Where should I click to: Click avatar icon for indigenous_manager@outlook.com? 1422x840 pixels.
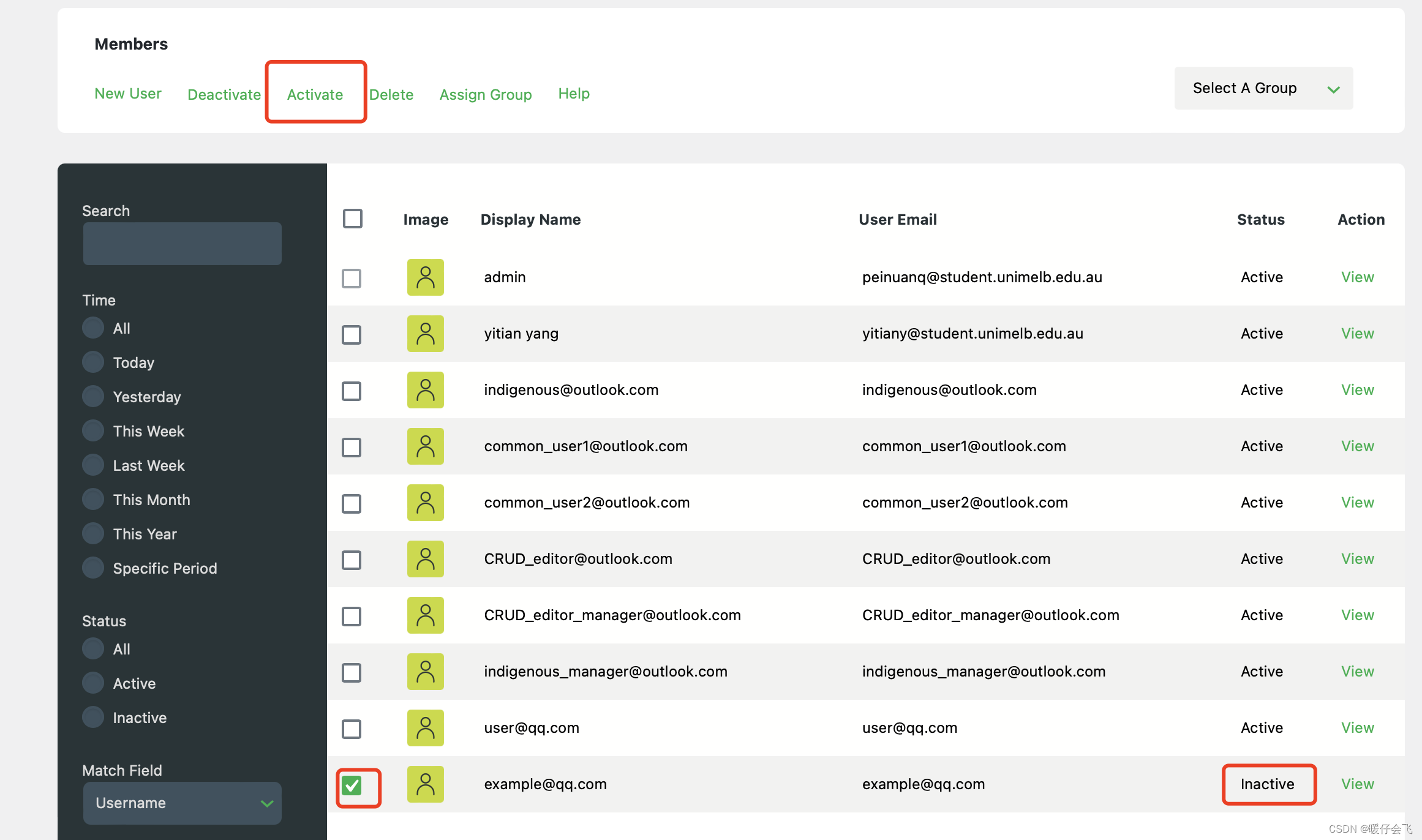tap(425, 672)
